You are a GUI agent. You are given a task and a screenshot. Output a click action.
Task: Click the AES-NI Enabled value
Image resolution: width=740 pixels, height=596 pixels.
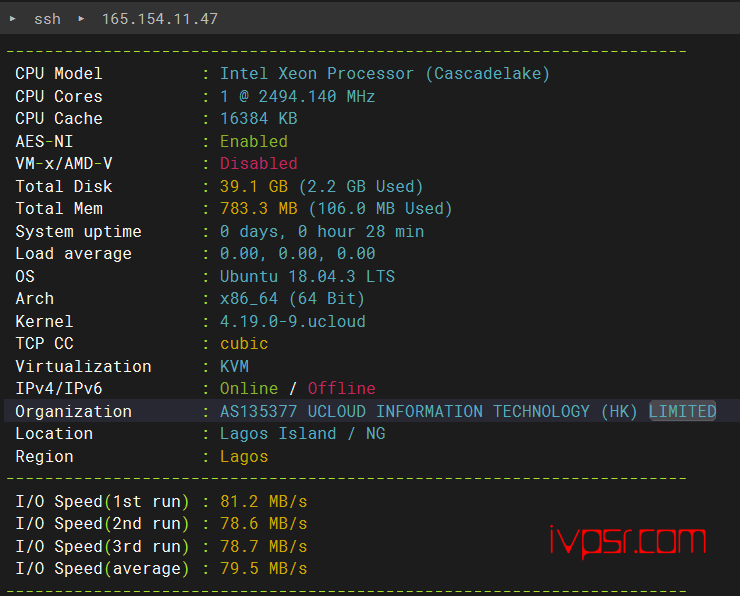pos(254,141)
